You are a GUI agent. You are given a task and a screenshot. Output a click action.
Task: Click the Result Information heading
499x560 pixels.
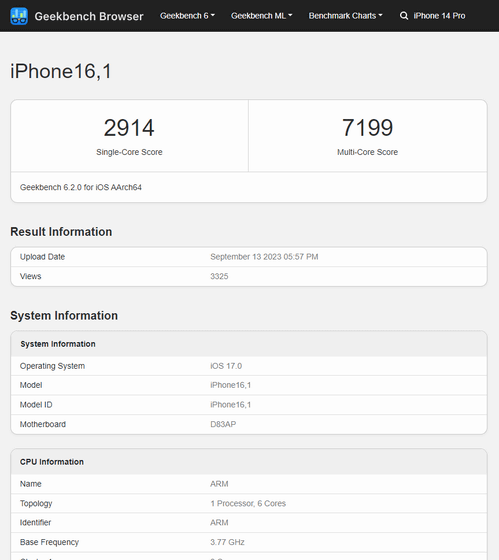[61, 232]
